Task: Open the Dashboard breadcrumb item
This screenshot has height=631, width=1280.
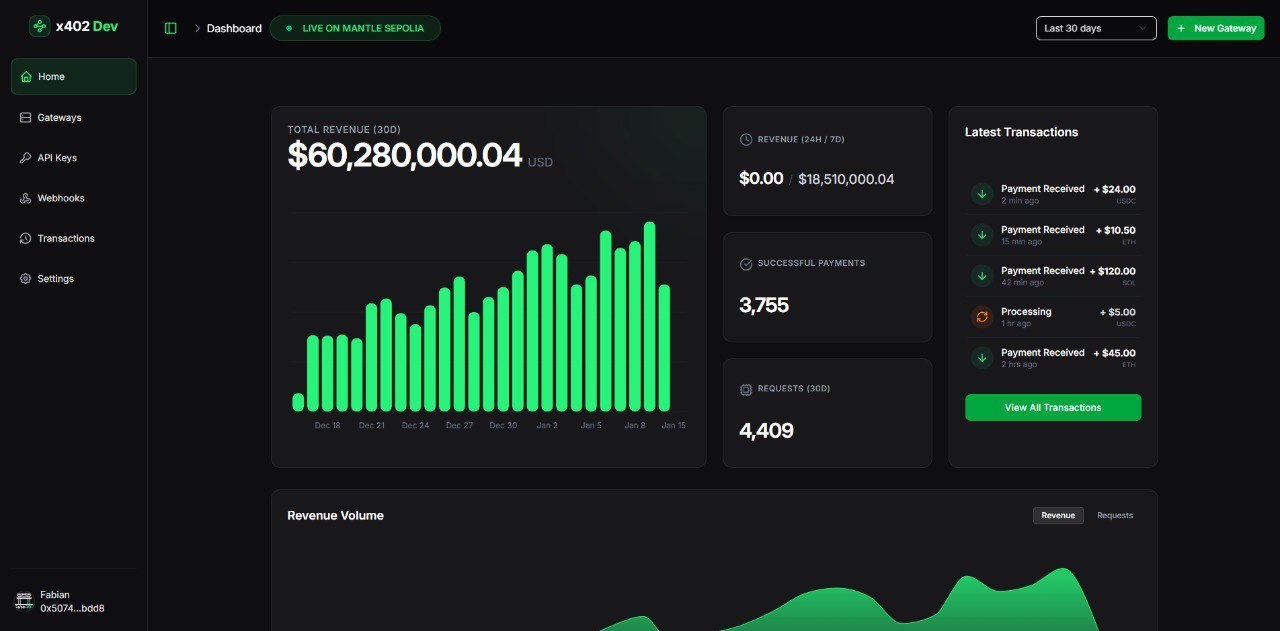Action: [x=234, y=28]
